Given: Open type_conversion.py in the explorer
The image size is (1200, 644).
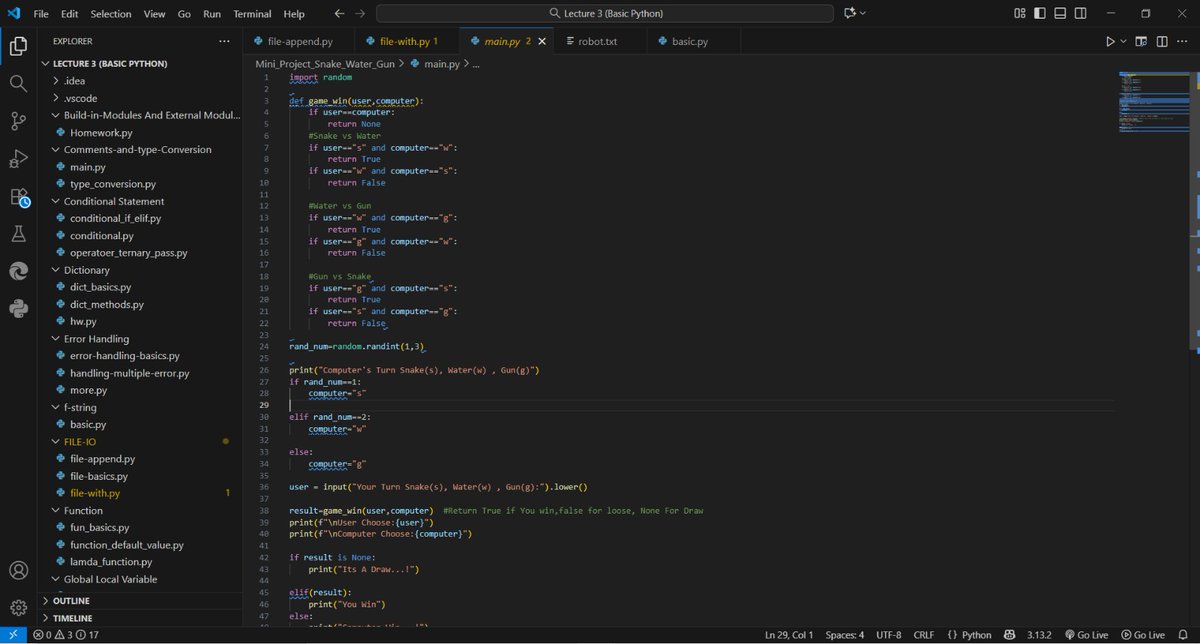Looking at the screenshot, I should [x=113, y=184].
